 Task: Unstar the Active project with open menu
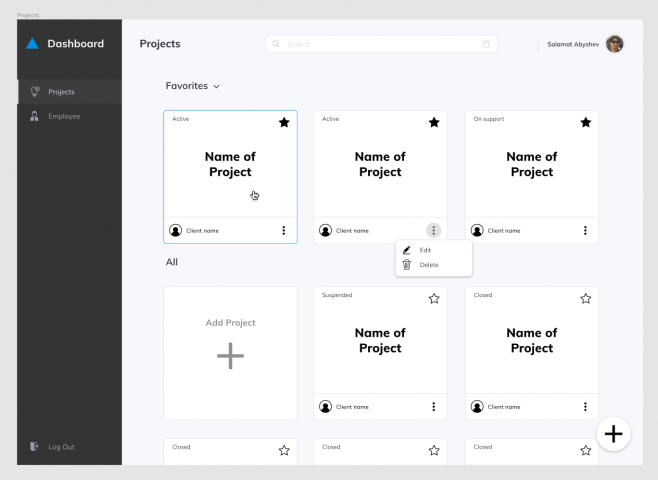(434, 123)
